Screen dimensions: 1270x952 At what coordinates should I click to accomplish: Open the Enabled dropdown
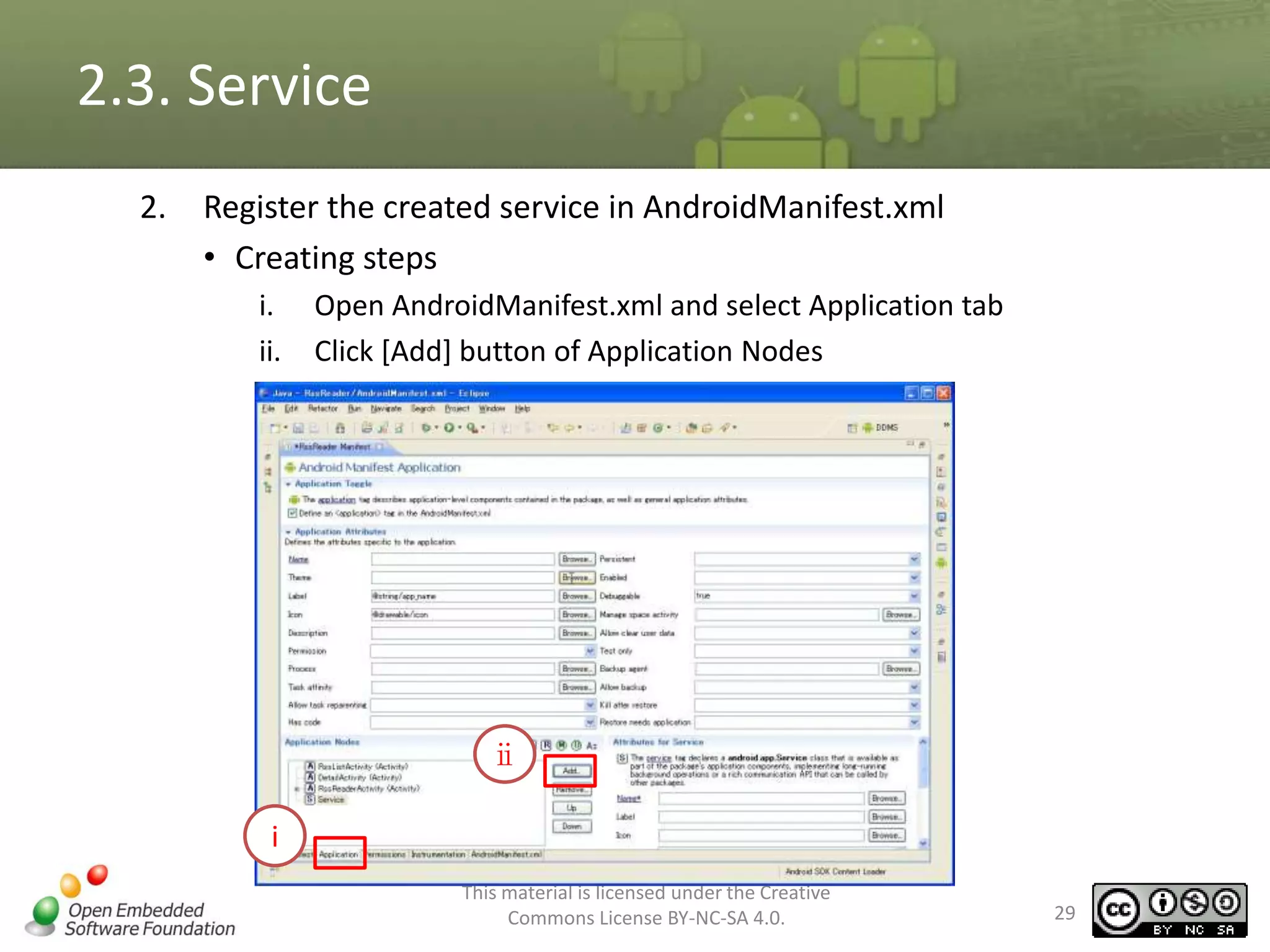coord(807,578)
